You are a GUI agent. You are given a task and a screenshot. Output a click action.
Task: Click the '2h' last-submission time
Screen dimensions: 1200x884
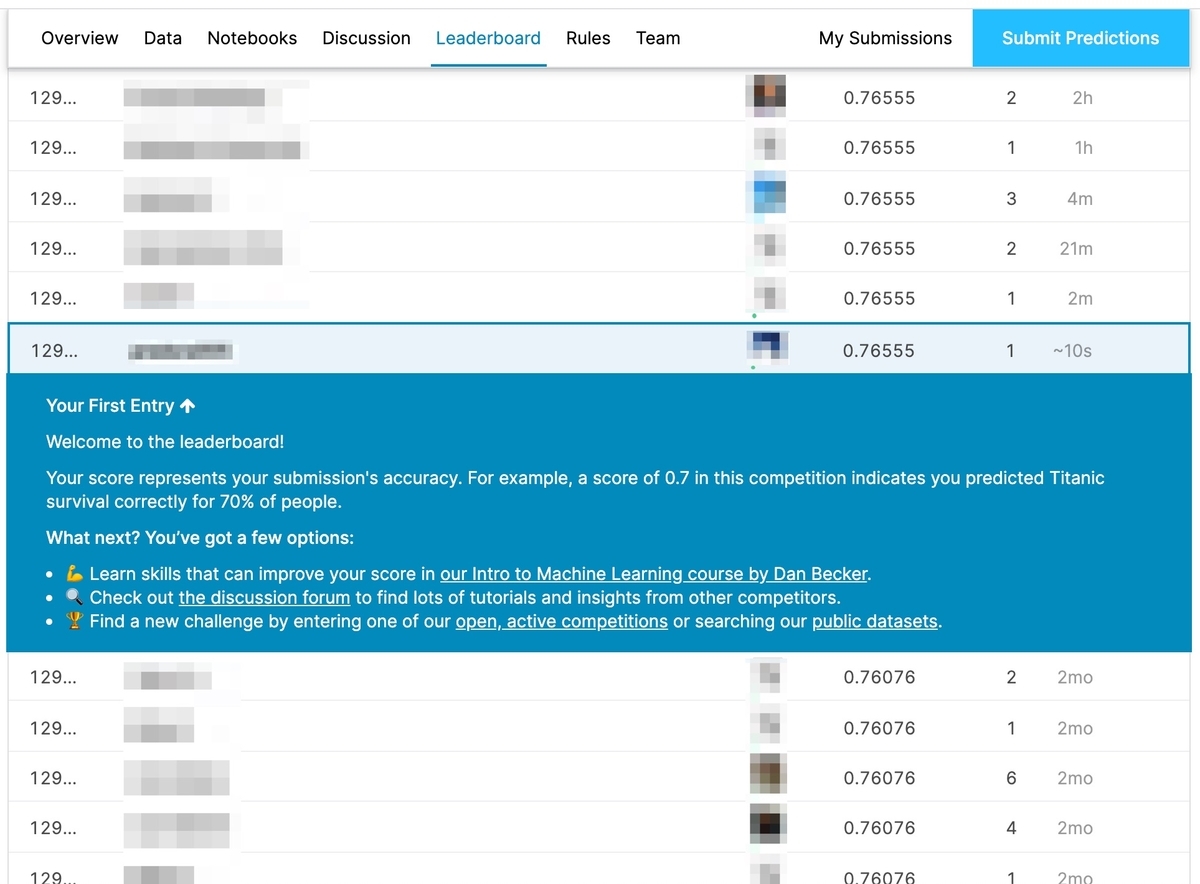[1082, 98]
